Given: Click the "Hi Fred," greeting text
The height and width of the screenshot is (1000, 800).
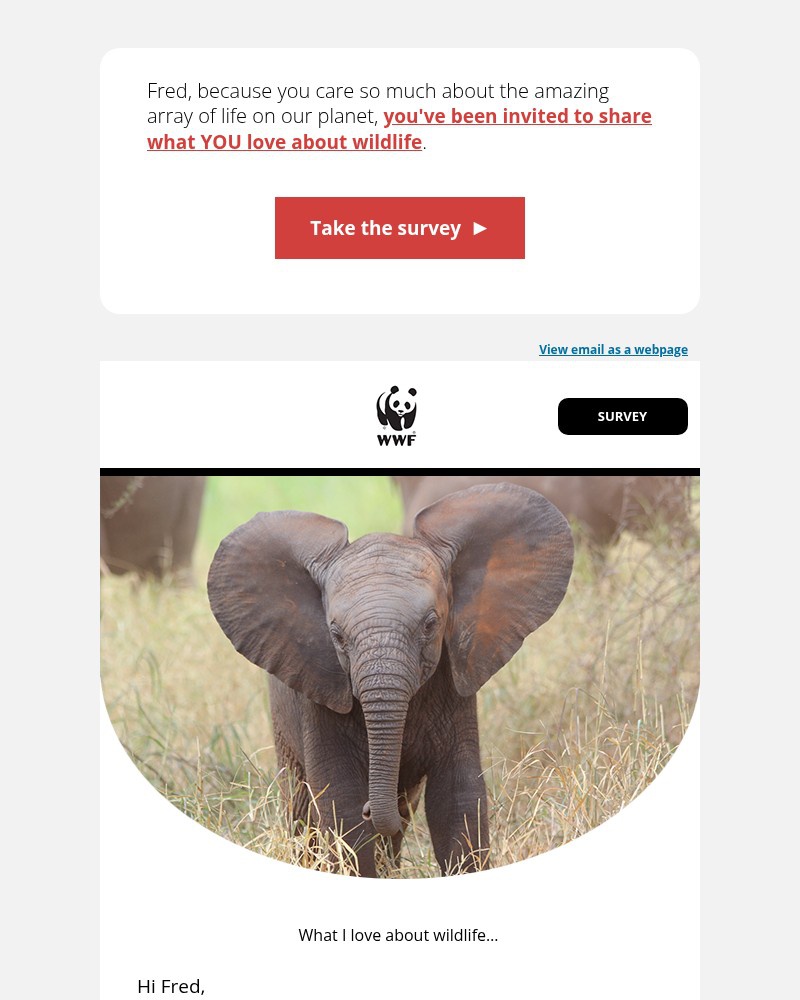Looking at the screenshot, I should click(171, 986).
